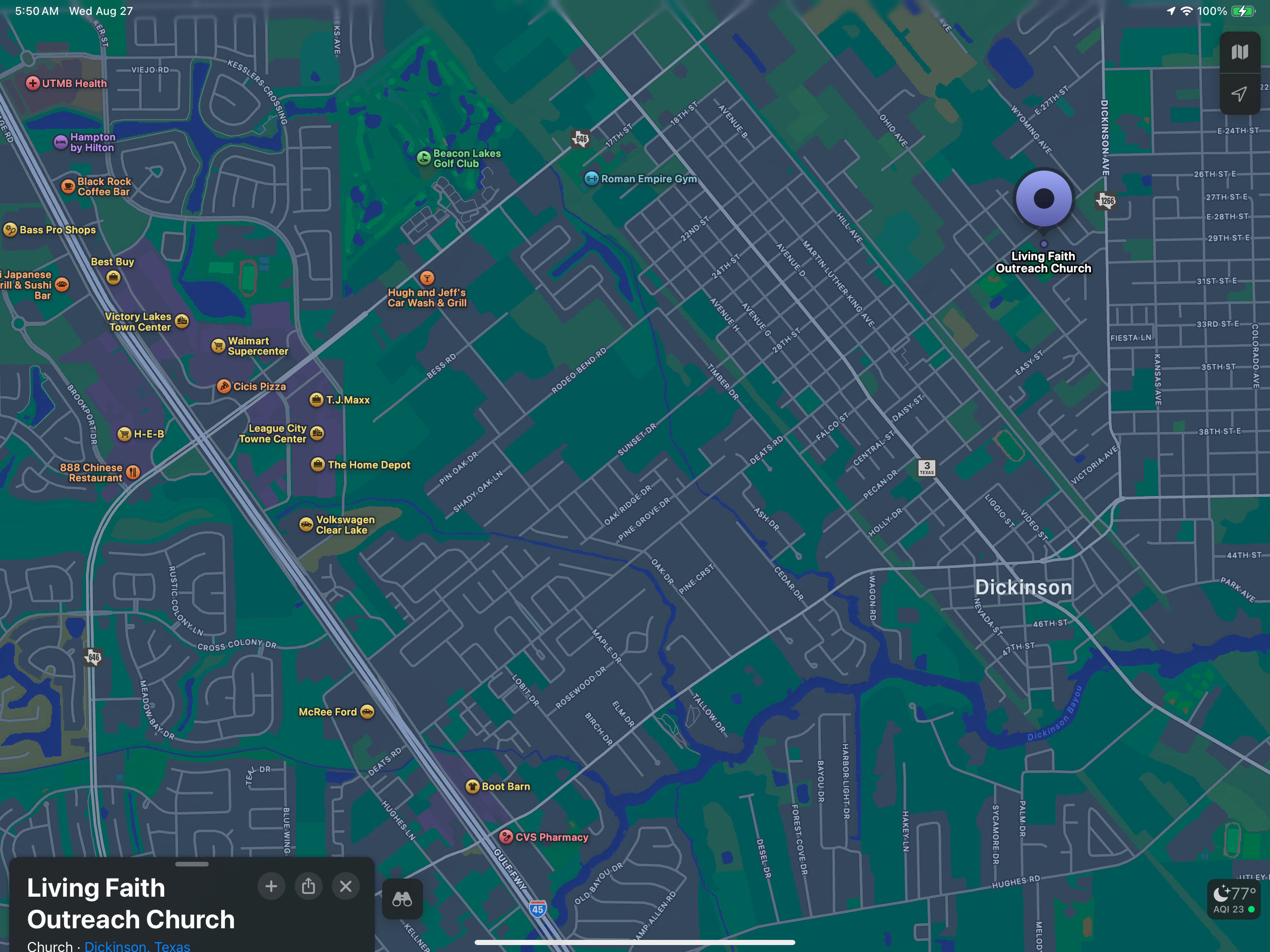Tap the Dickinson Ave street label

(1105, 138)
